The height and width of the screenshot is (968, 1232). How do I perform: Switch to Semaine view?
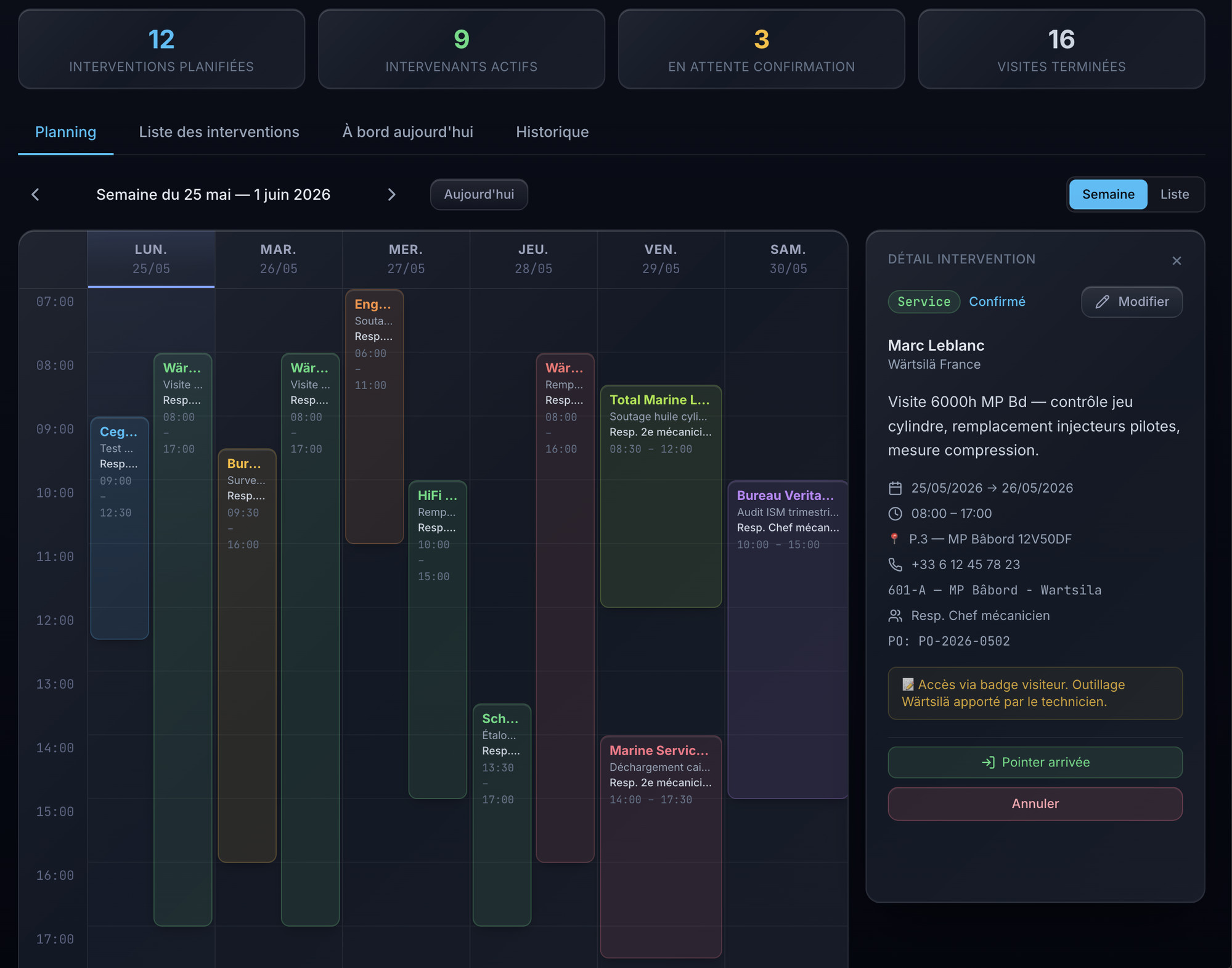1108,194
